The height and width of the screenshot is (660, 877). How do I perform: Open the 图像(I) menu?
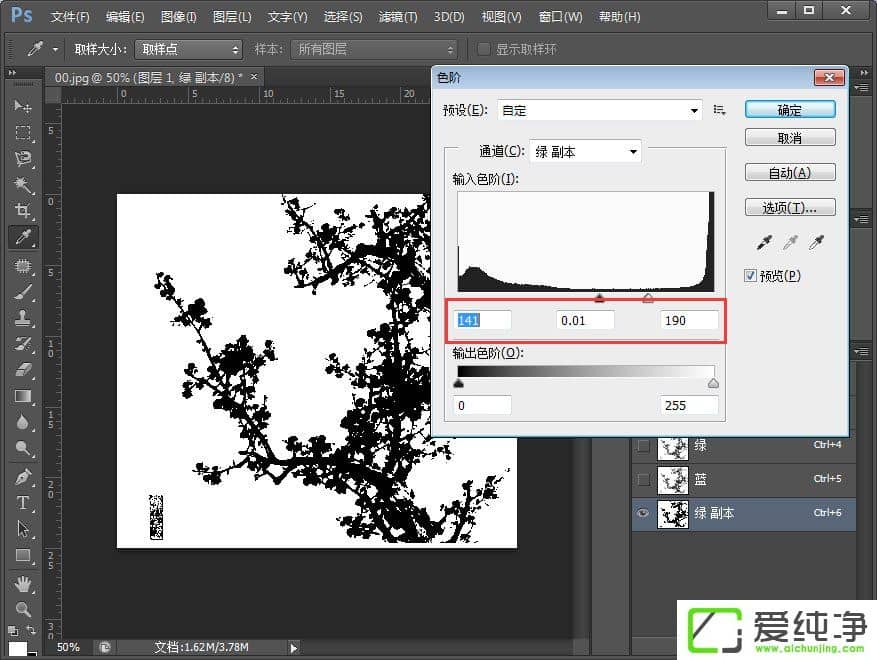(x=178, y=17)
